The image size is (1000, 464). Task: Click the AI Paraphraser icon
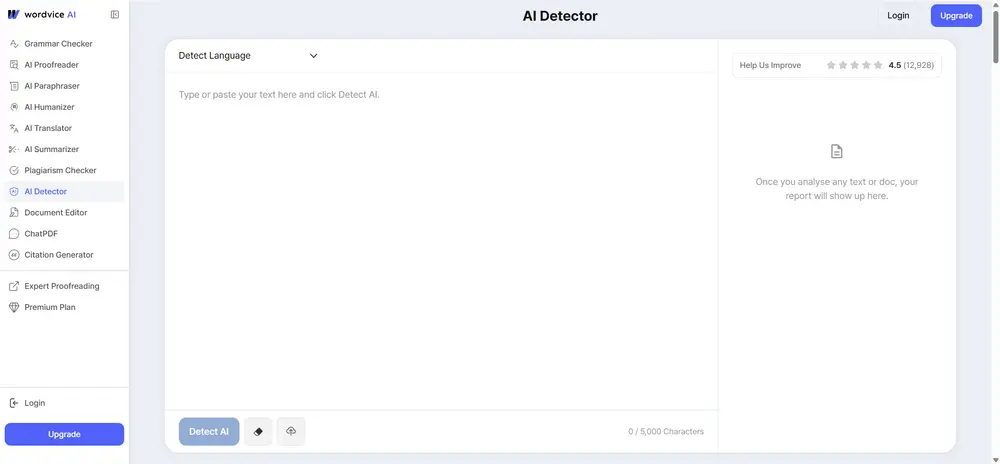point(14,86)
